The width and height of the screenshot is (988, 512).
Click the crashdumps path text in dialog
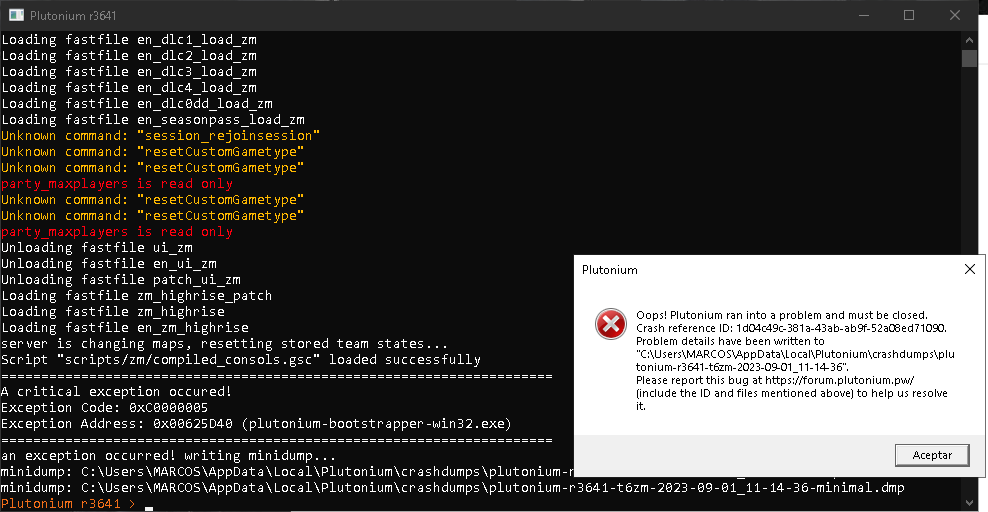pos(795,360)
